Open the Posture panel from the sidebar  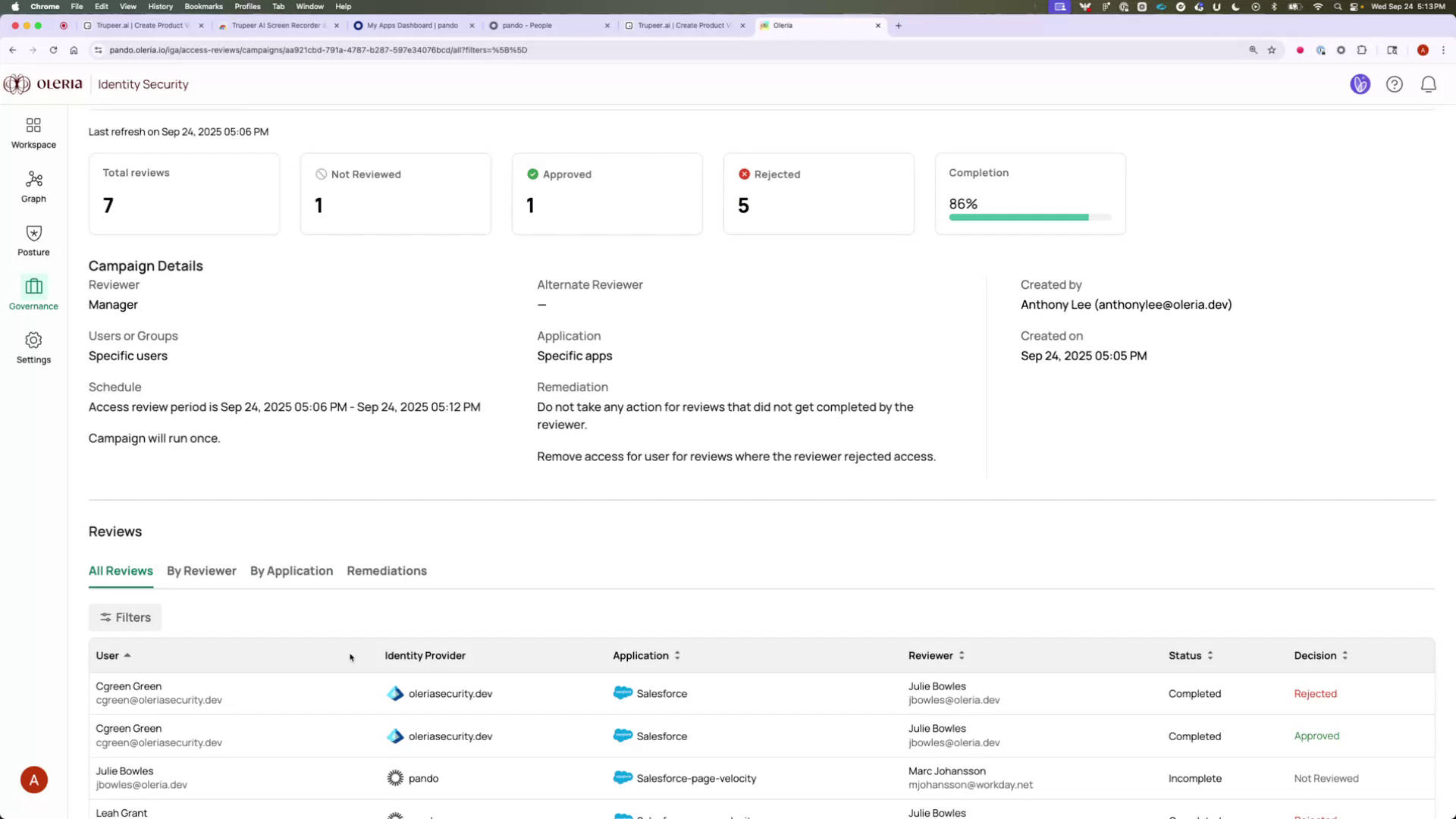33,240
